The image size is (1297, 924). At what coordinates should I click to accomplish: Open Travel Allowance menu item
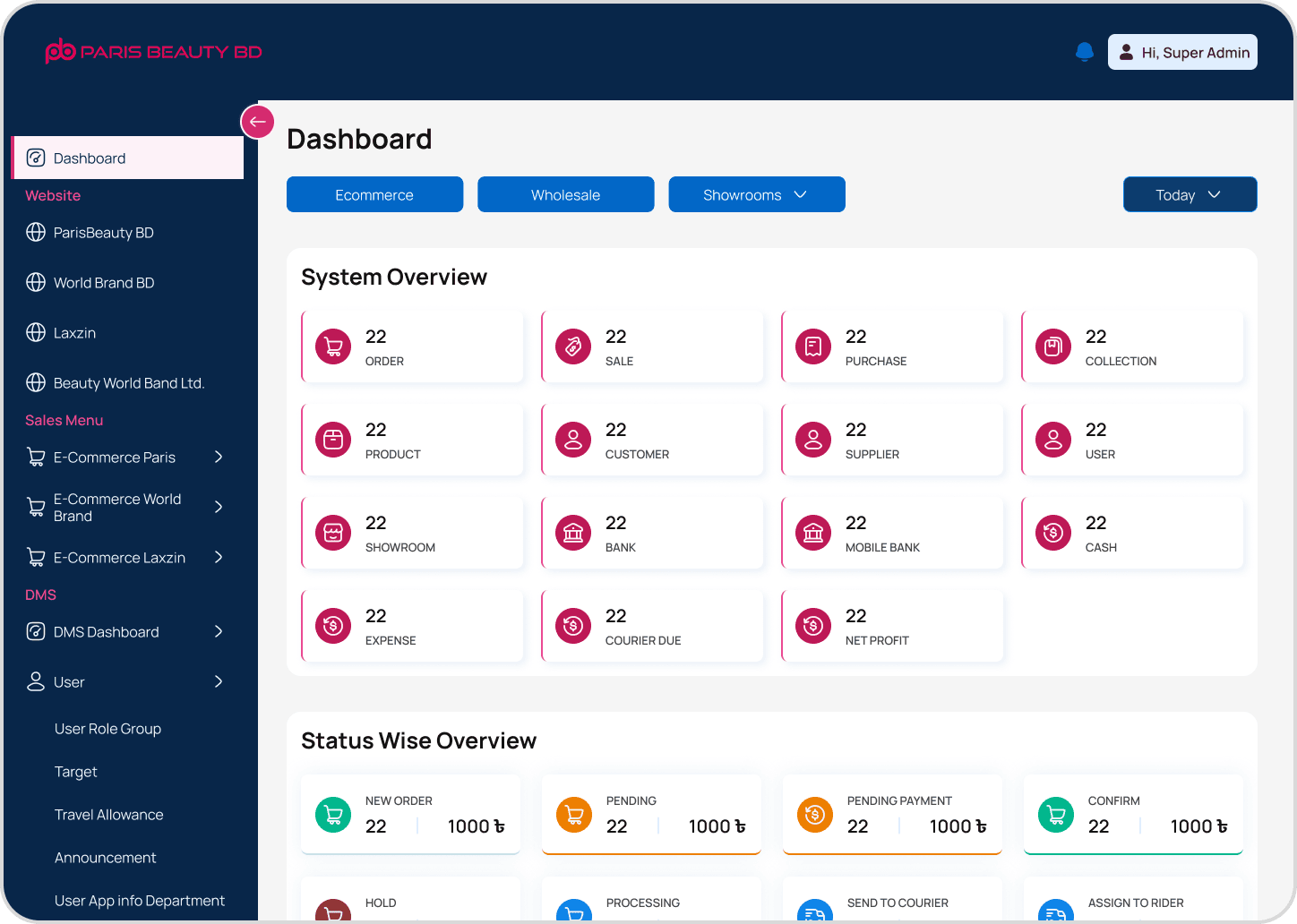(x=109, y=815)
